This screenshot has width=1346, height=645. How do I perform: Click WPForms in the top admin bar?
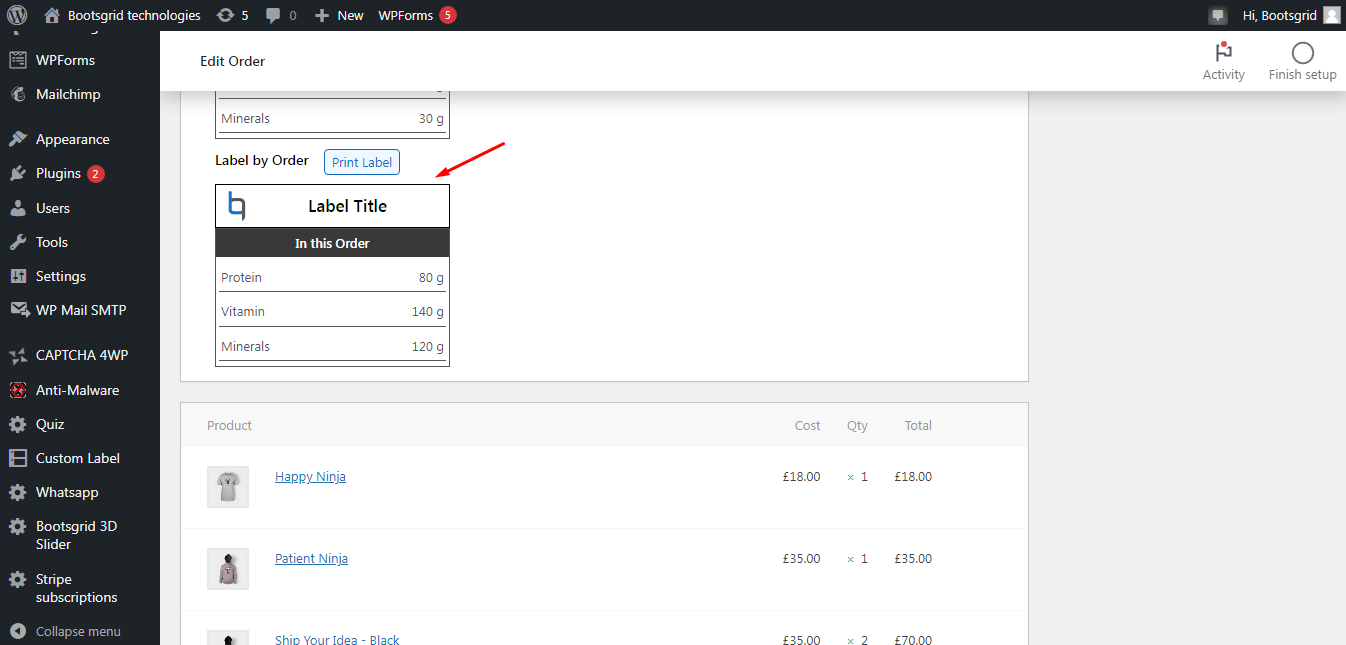pos(406,15)
